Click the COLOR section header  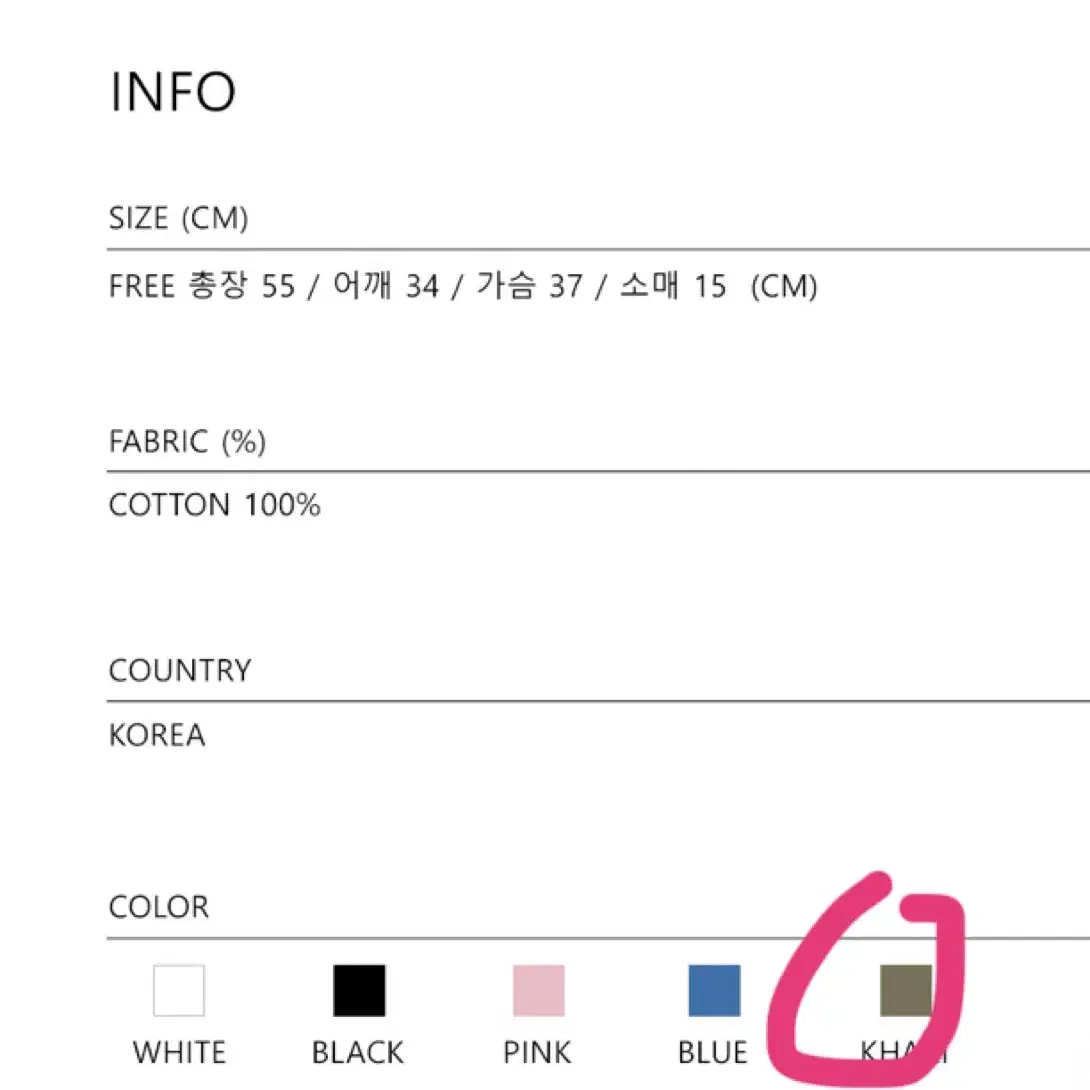click(x=159, y=907)
